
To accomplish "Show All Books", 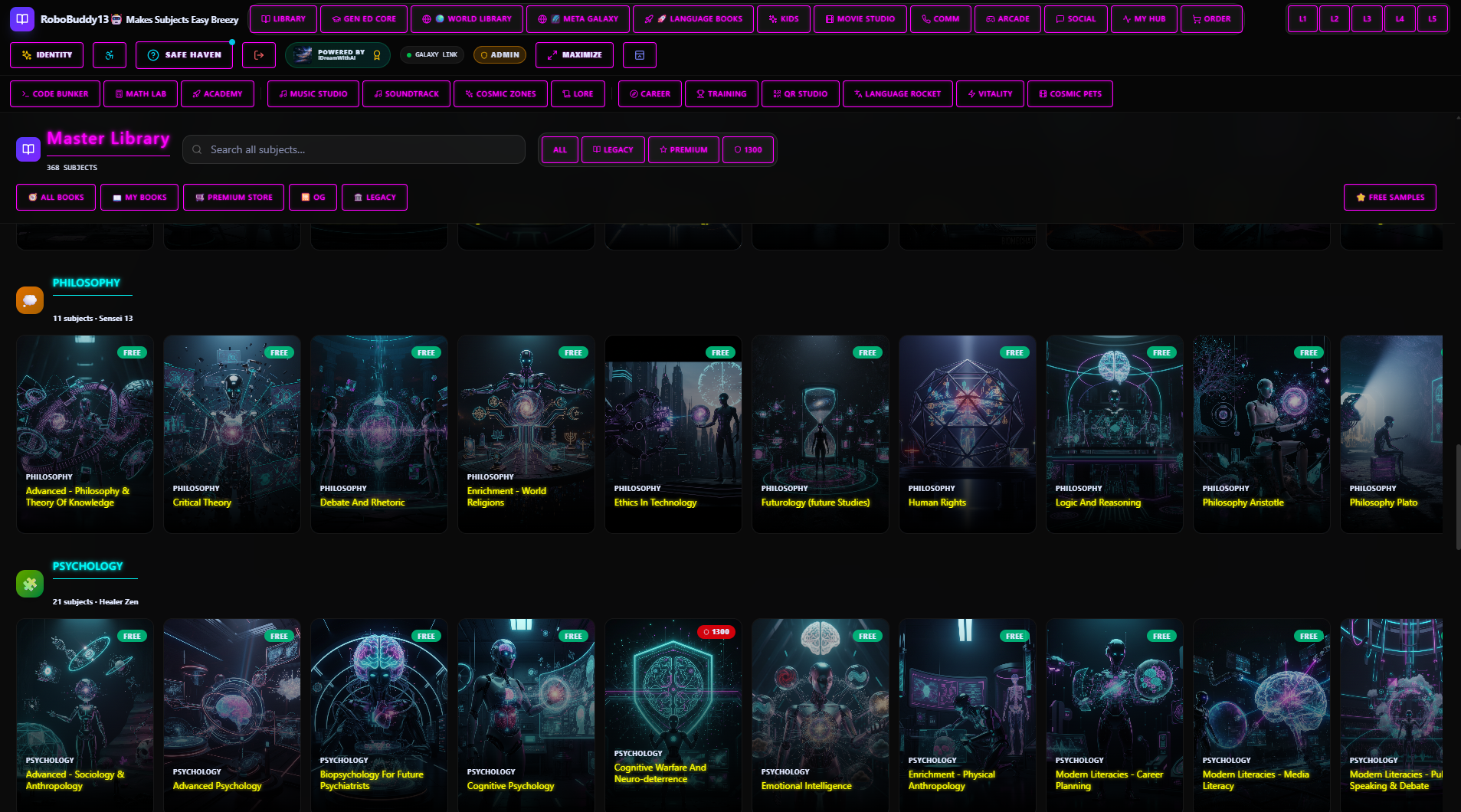I will (x=56, y=198).
